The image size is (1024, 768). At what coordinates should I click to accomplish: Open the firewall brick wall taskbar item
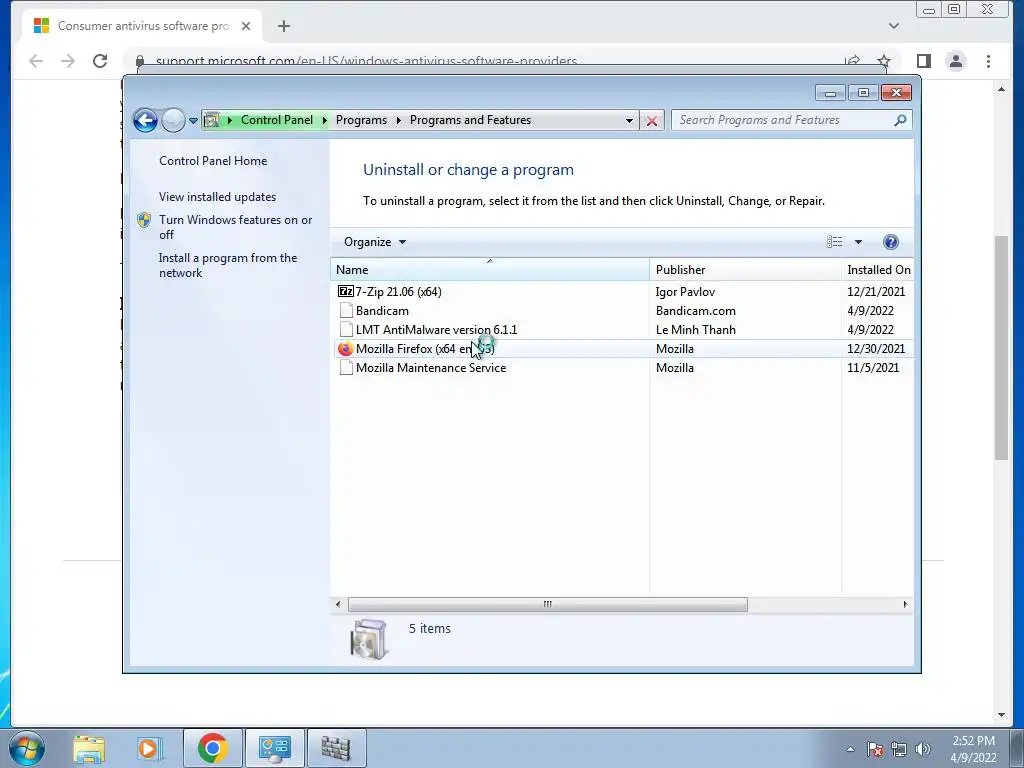coord(336,748)
